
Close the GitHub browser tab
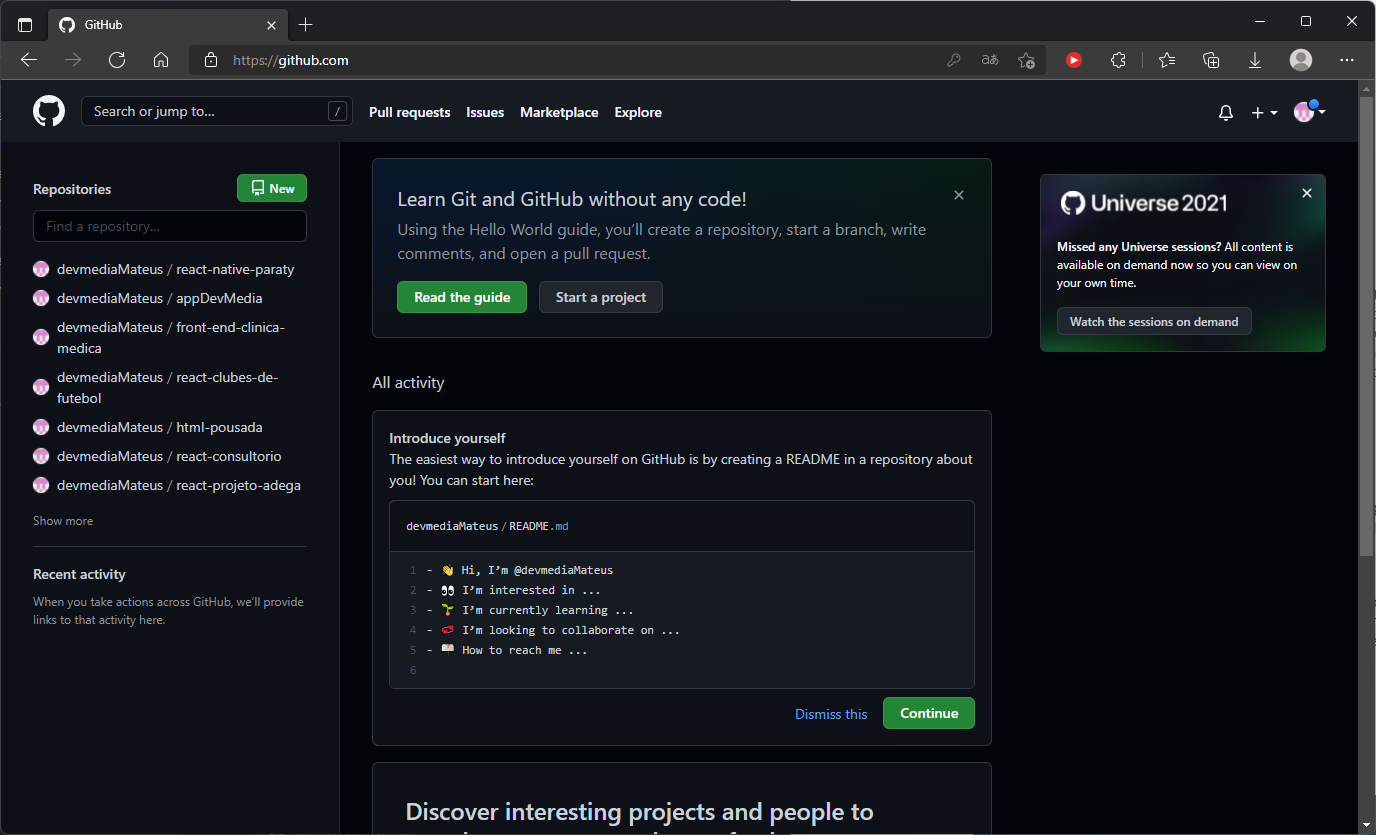[x=271, y=24]
